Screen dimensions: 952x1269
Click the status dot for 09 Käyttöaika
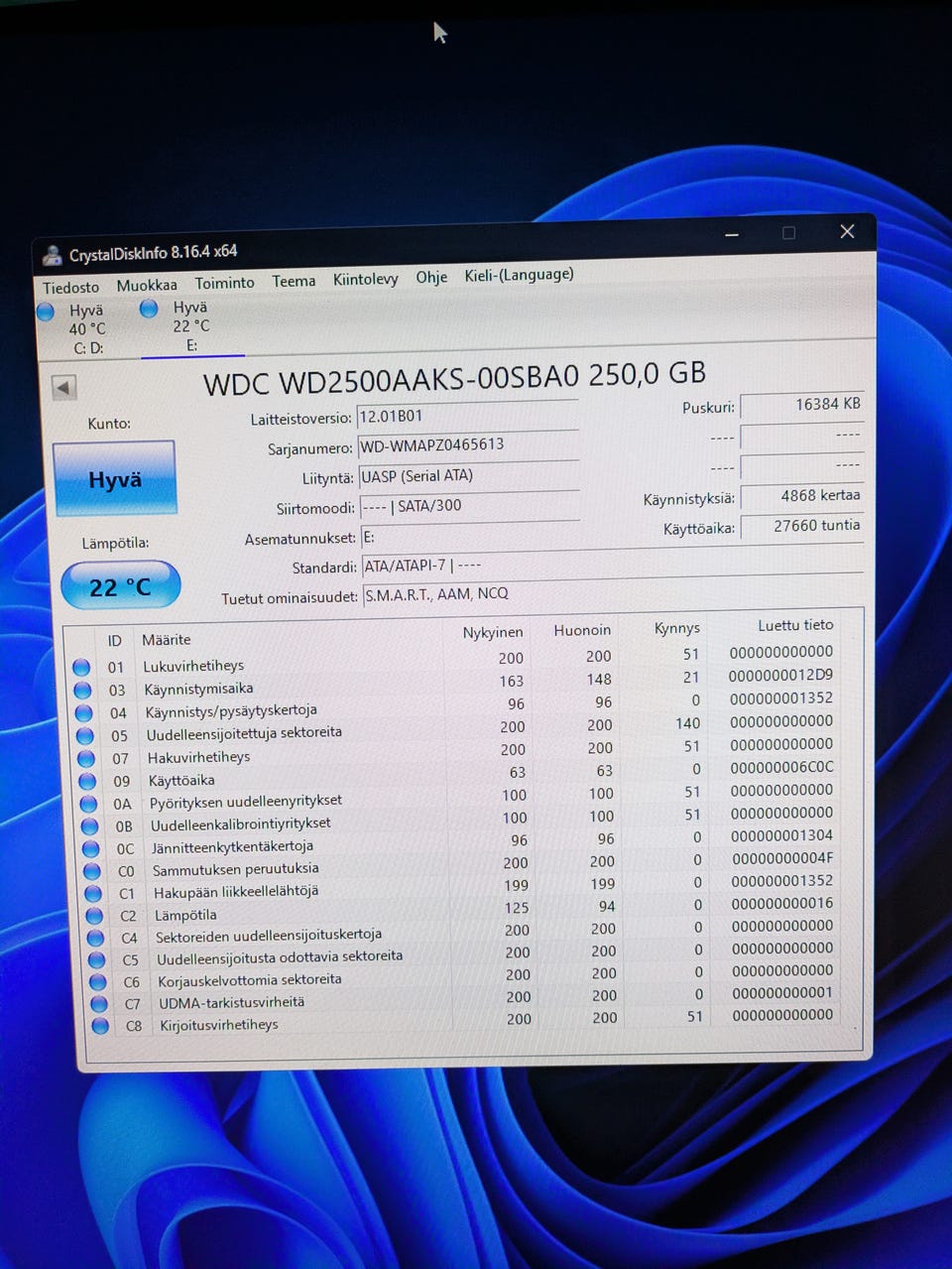coord(87,781)
